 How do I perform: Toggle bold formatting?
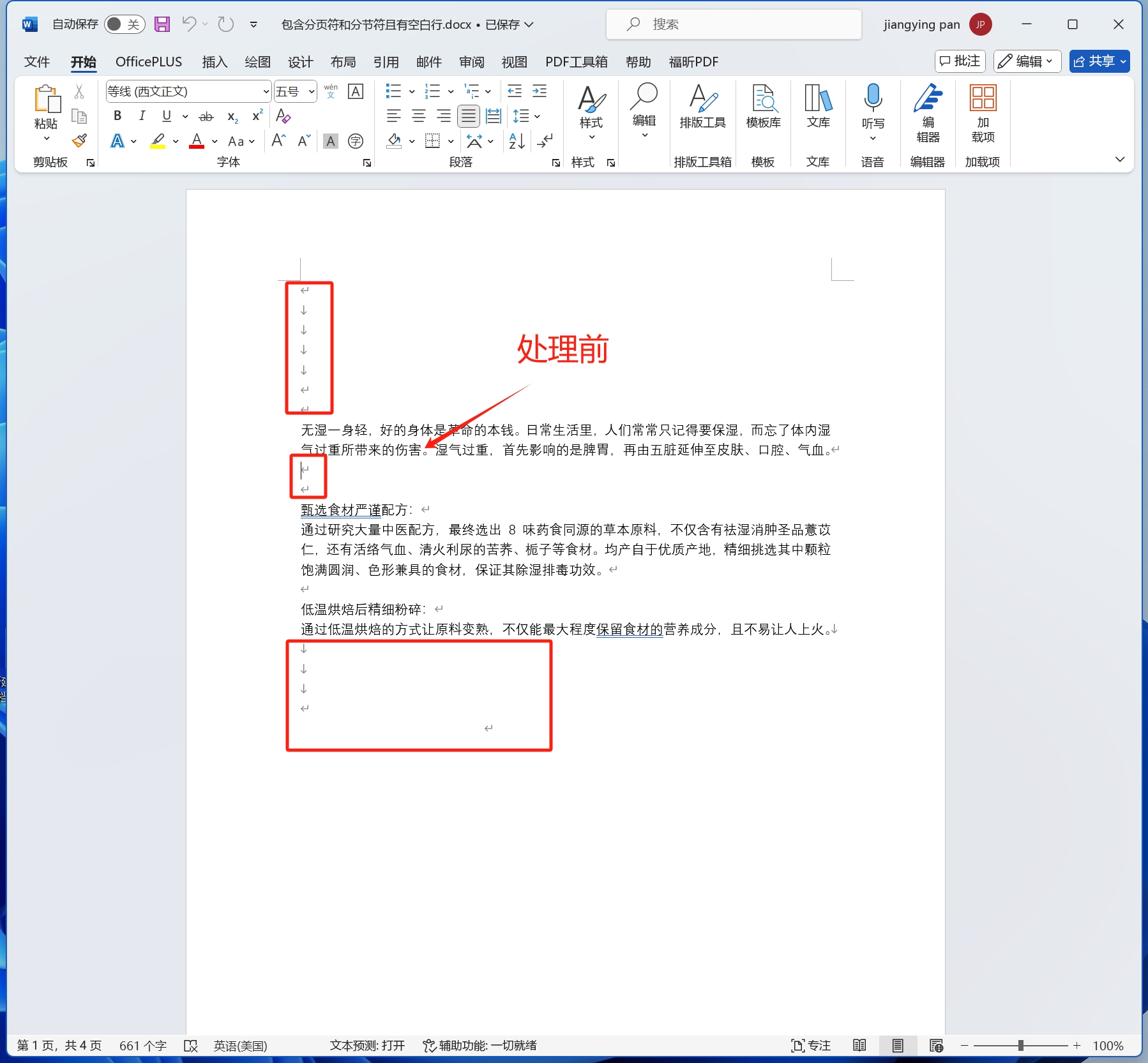point(117,116)
